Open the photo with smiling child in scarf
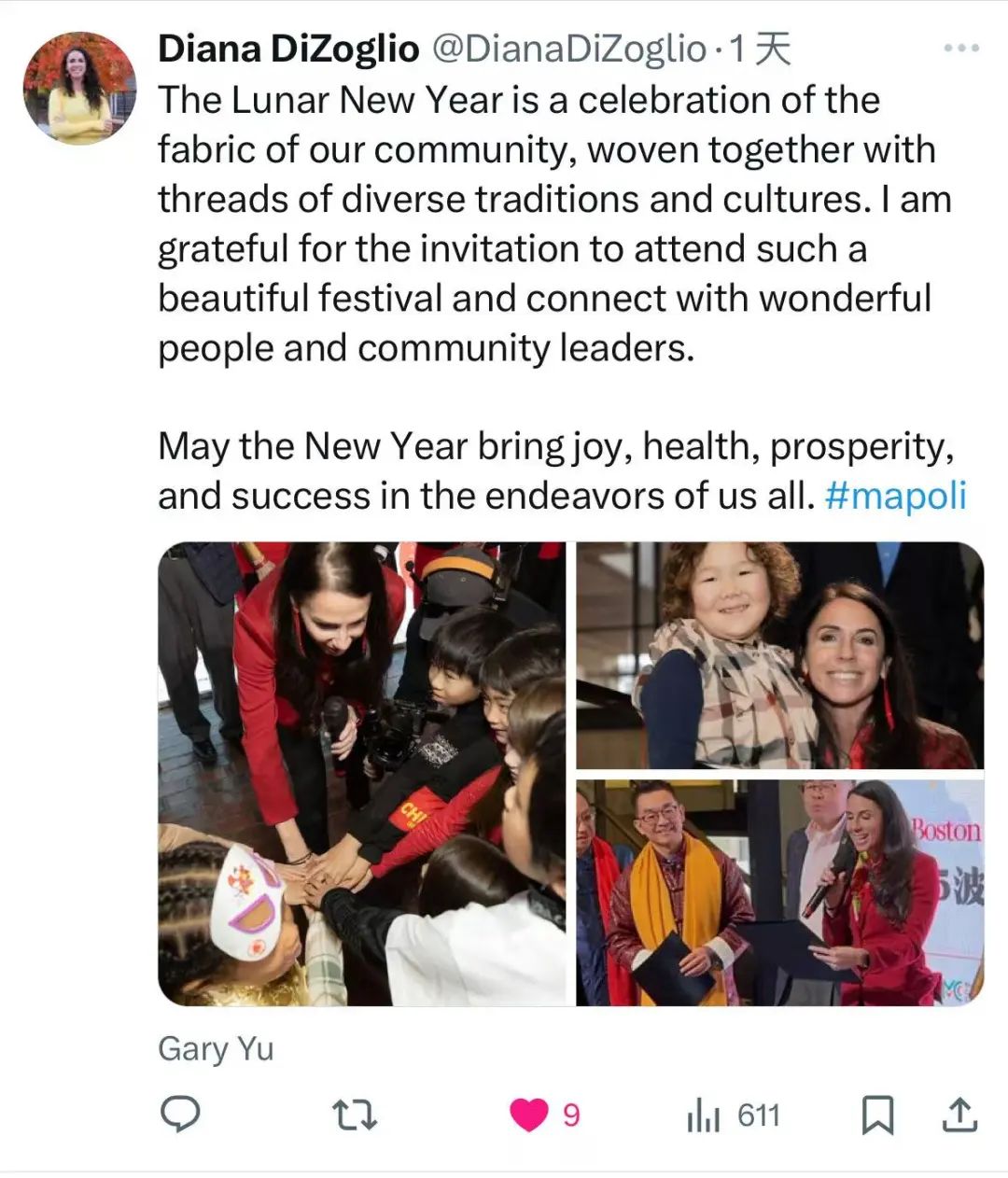Viewport: 1008px width, 1178px height. [x=780, y=655]
